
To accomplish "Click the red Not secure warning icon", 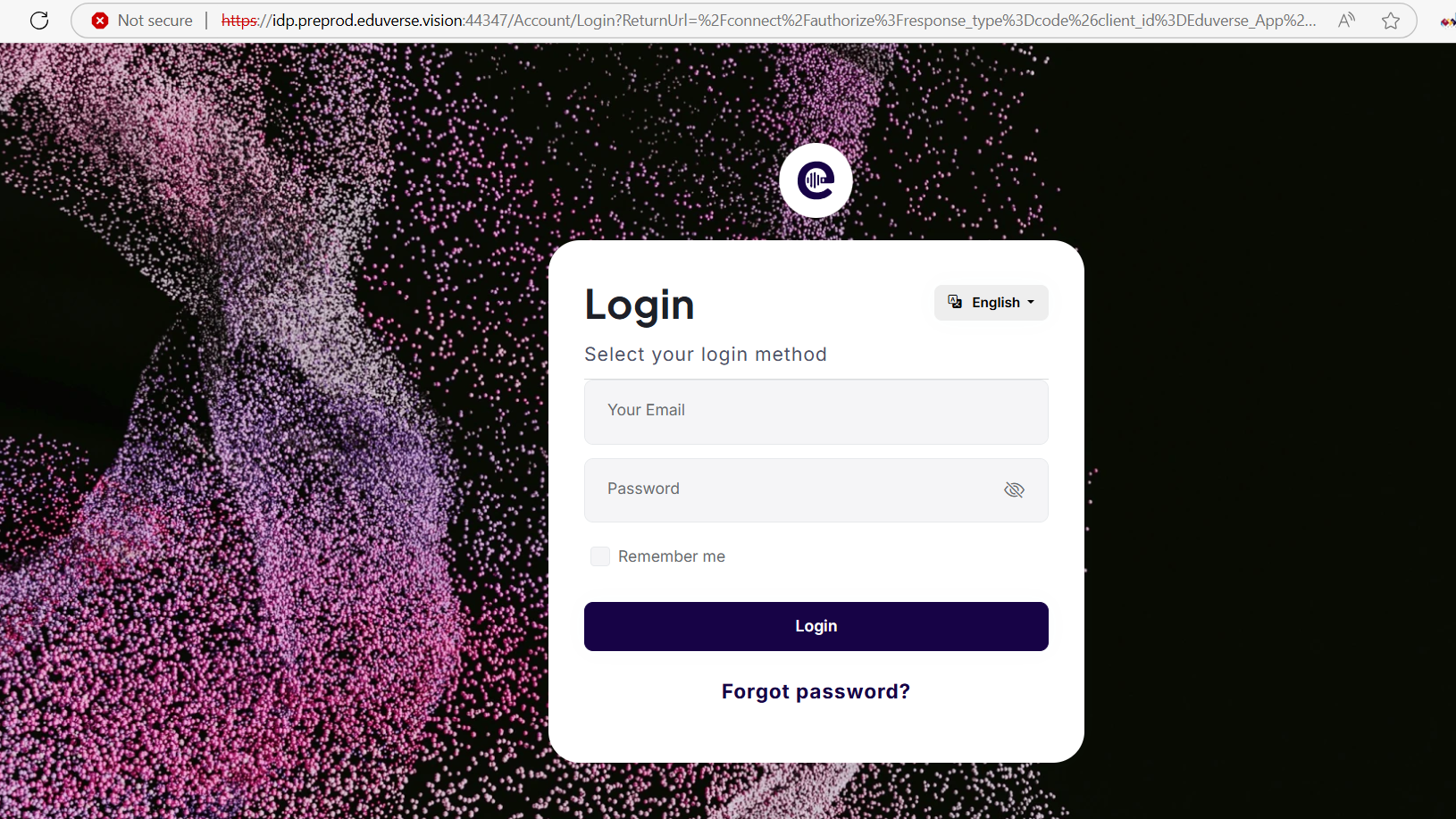I will click(100, 21).
